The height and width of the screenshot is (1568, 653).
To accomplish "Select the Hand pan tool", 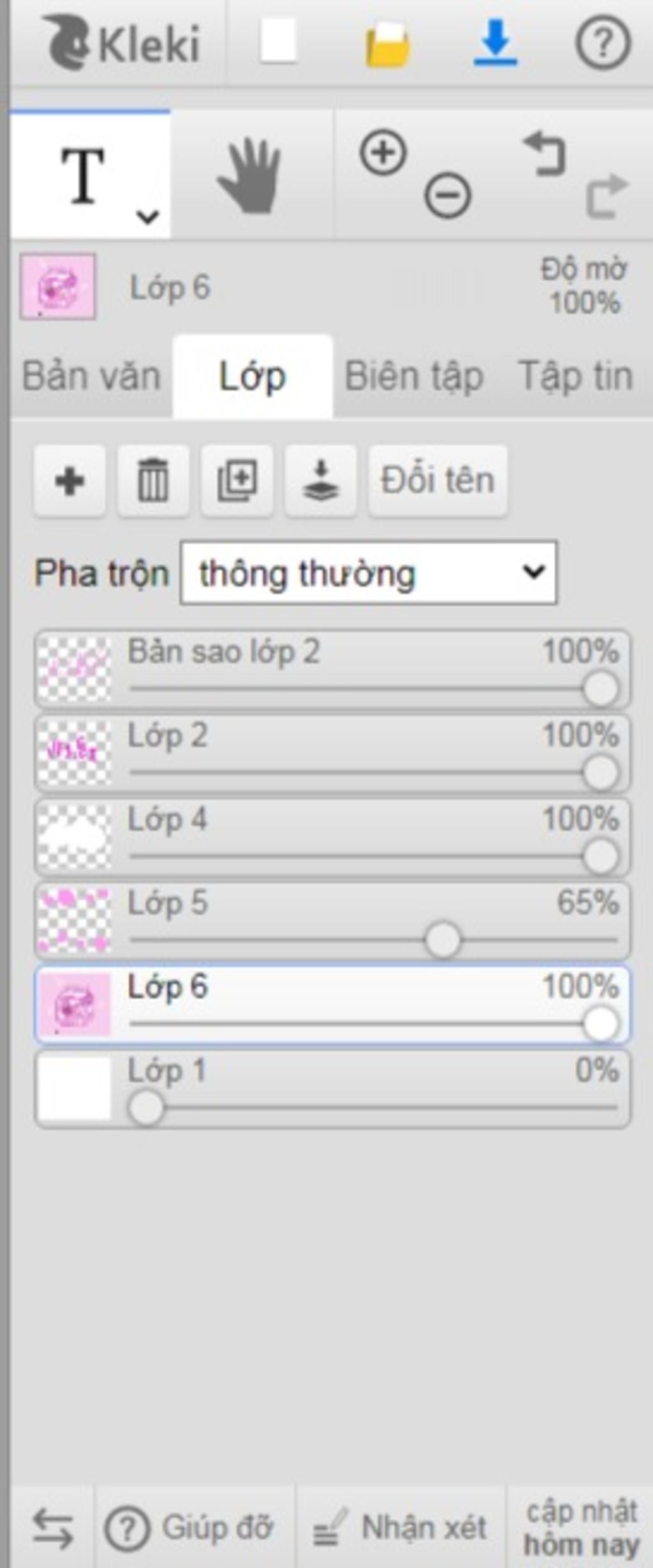I will (250, 175).
